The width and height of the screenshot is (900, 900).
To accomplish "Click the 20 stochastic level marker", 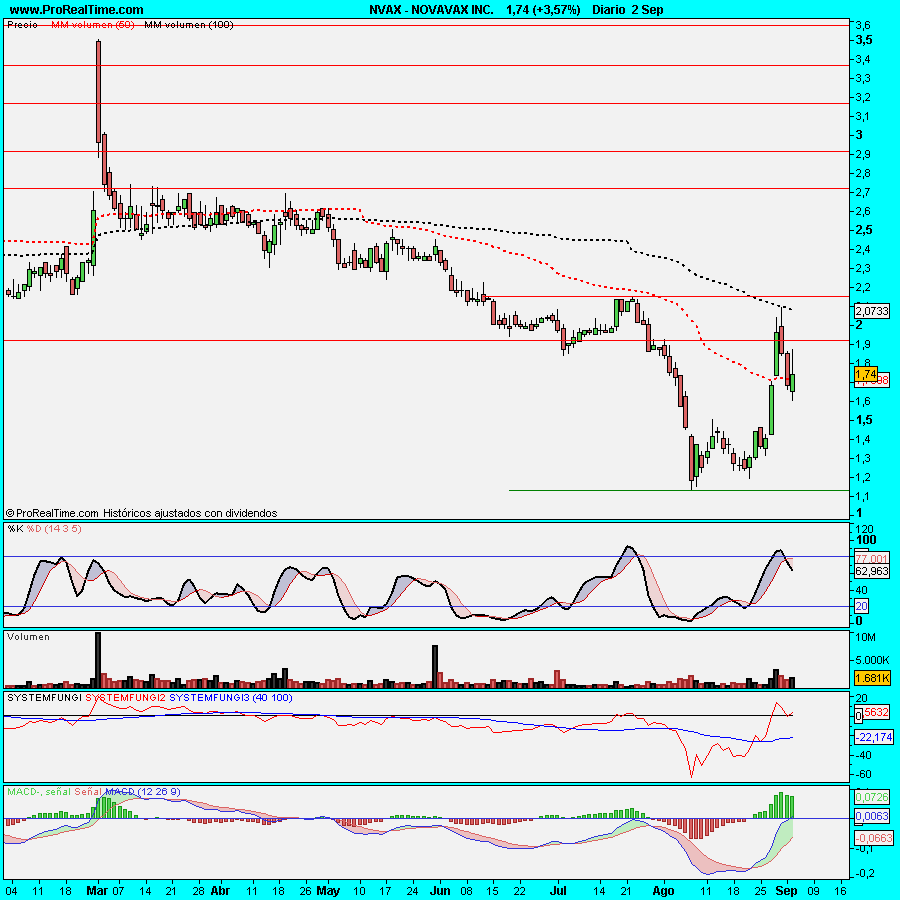I will tap(862, 606).
